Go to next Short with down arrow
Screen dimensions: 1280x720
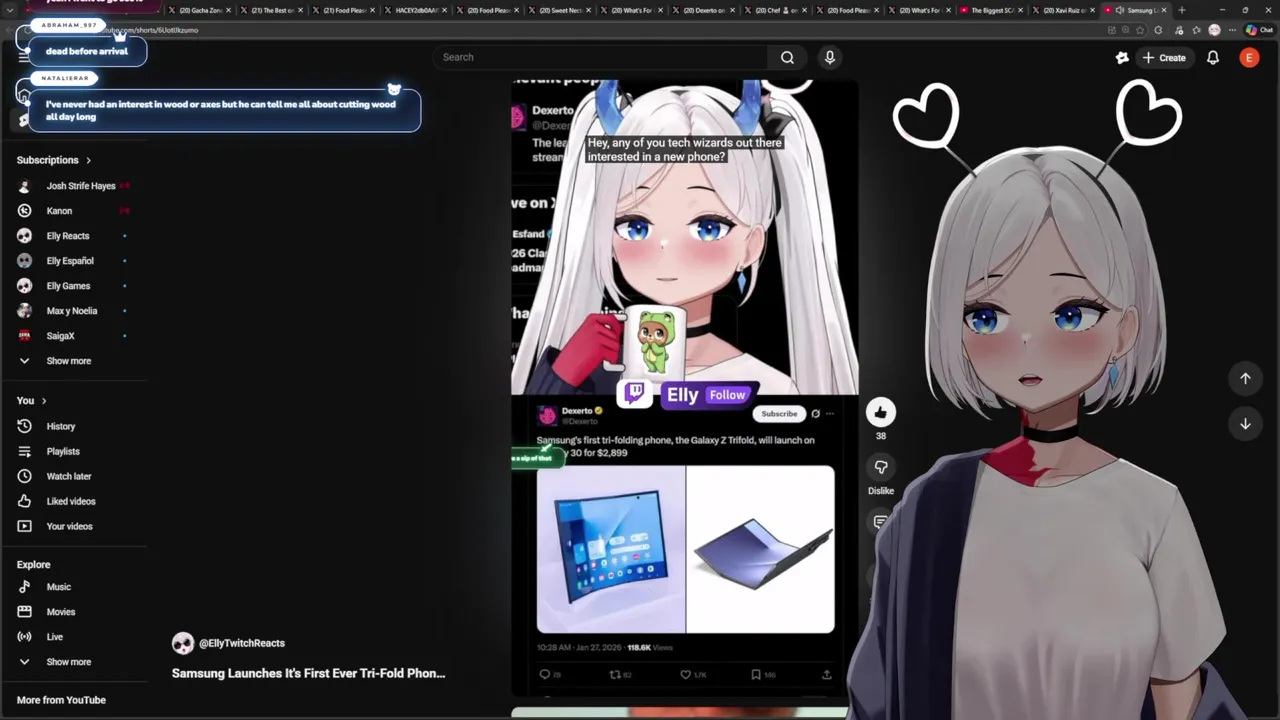(x=1245, y=423)
